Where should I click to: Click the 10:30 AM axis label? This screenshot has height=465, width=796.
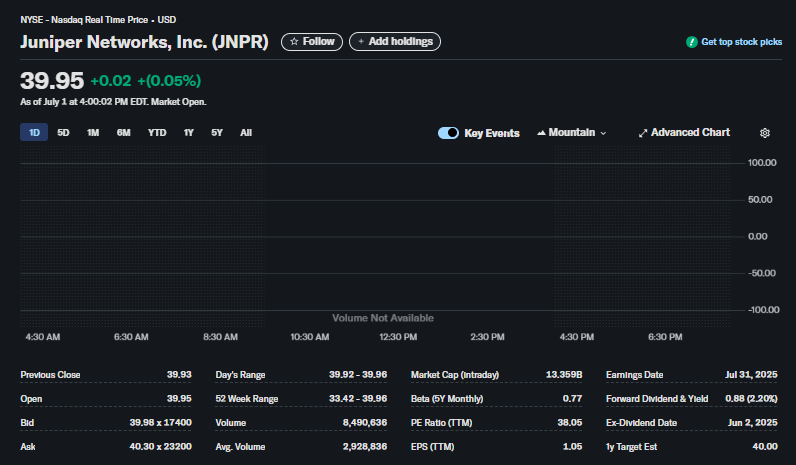coord(310,337)
